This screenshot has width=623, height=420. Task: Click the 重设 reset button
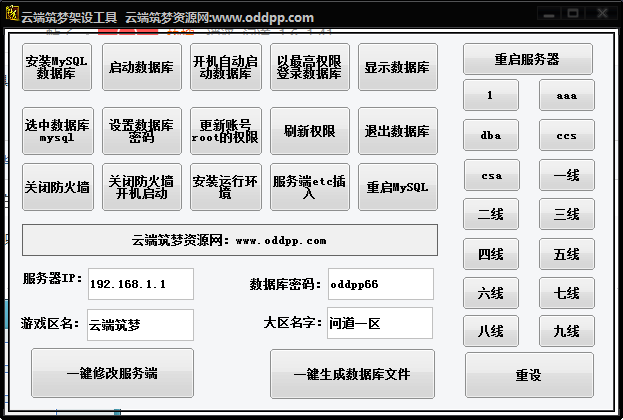point(529,375)
